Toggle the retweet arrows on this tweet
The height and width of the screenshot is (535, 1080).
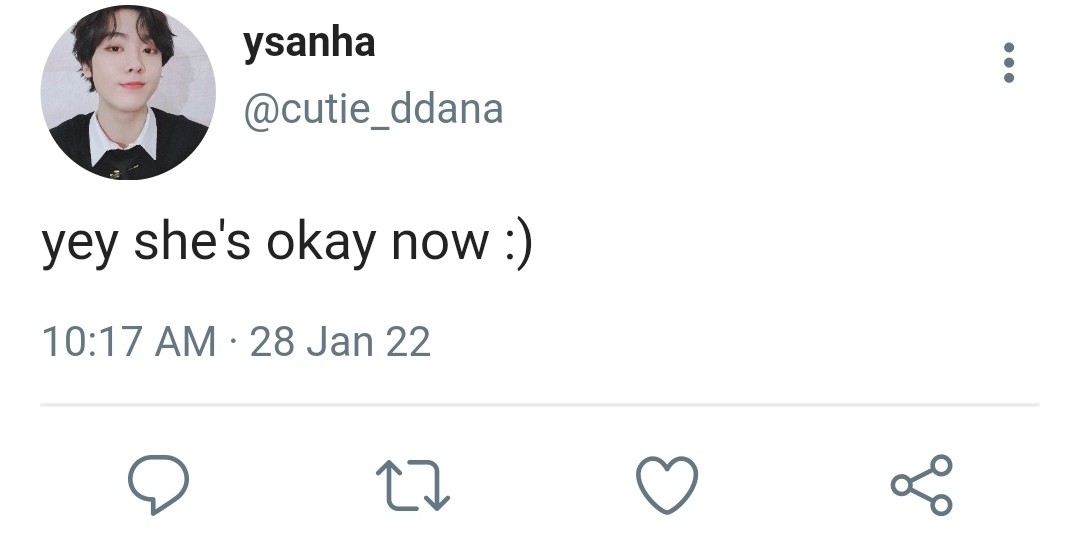(412, 485)
